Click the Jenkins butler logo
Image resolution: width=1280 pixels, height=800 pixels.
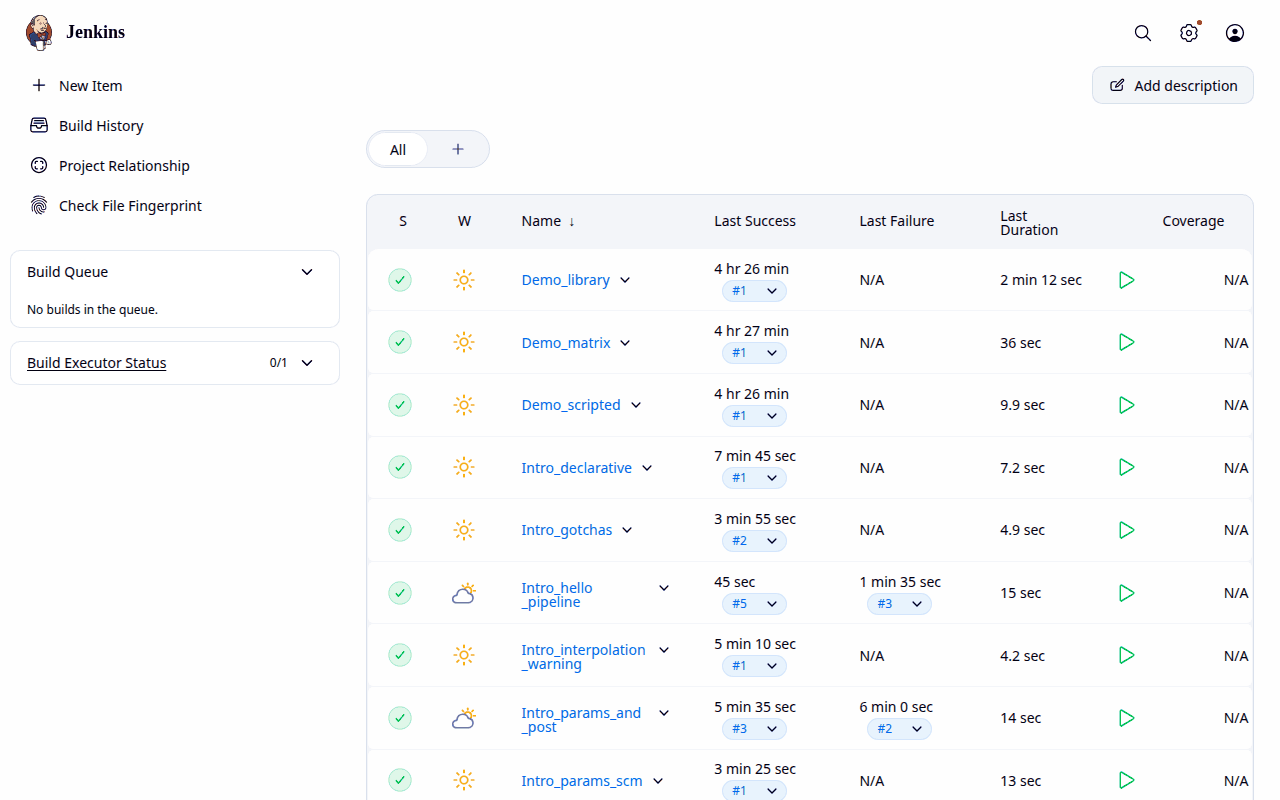[39, 32]
